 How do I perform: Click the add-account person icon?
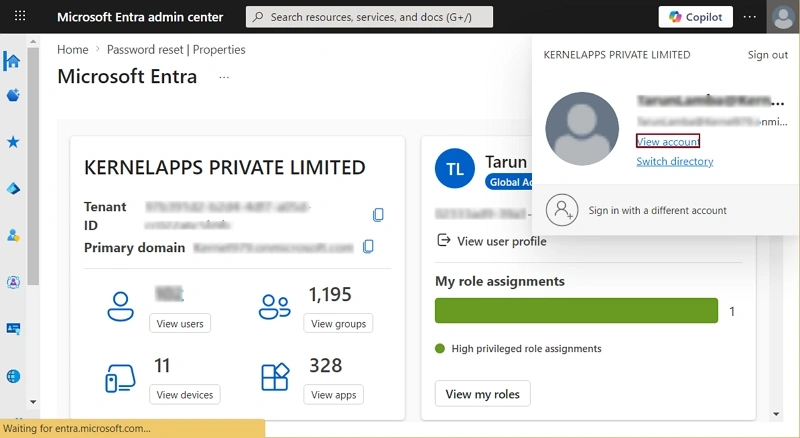[x=562, y=210]
